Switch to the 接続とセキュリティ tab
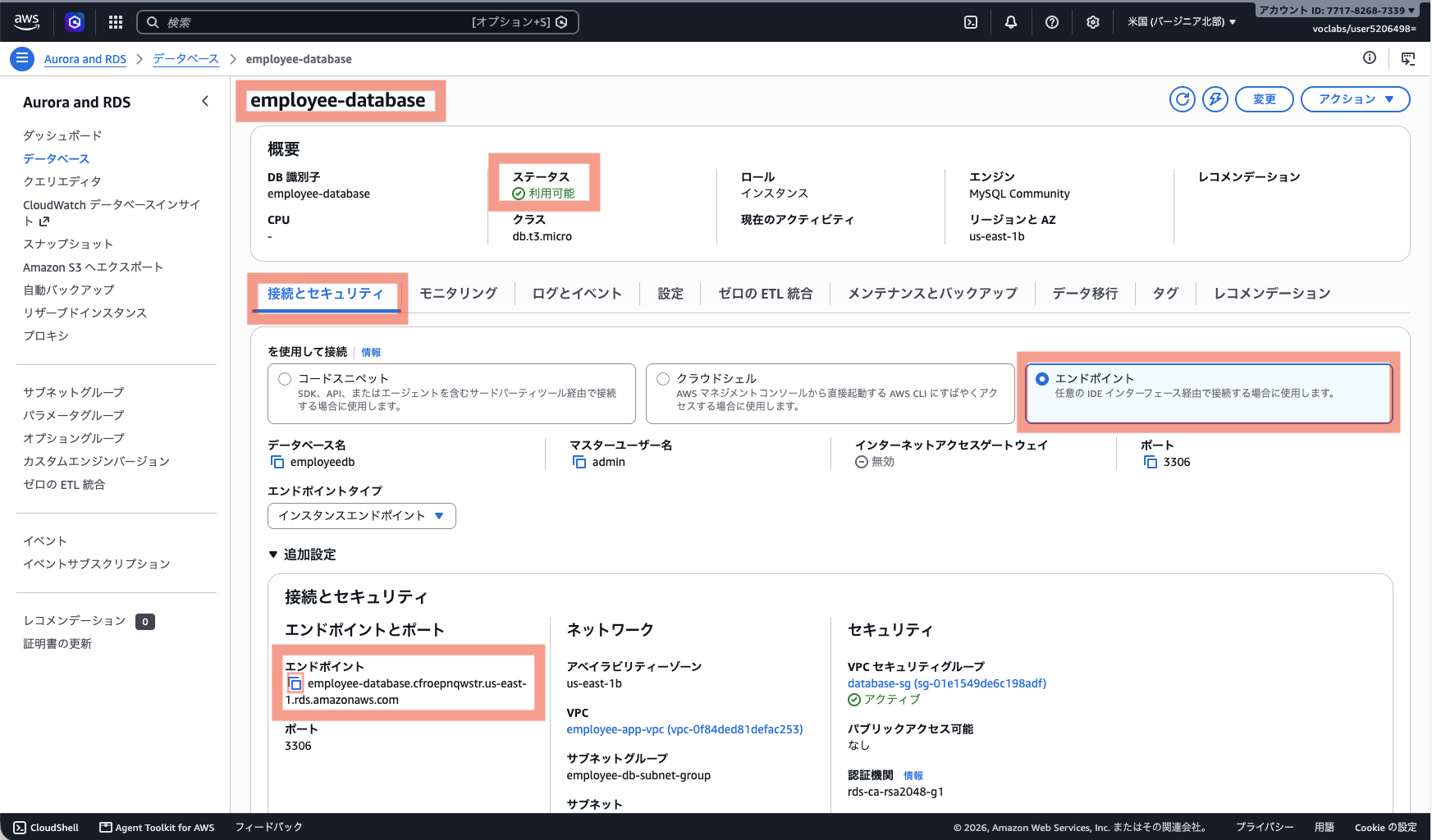The image size is (1432, 840). tap(325, 294)
